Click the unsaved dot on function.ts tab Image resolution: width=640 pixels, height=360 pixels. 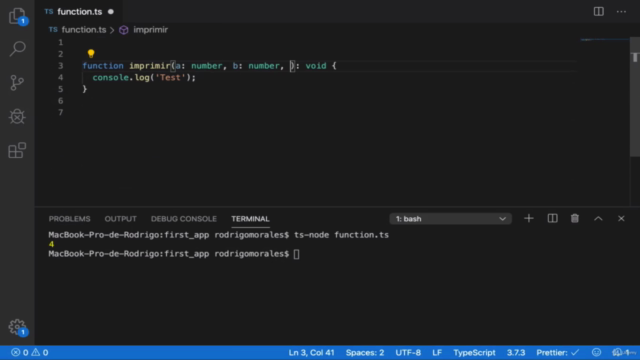[111, 11]
